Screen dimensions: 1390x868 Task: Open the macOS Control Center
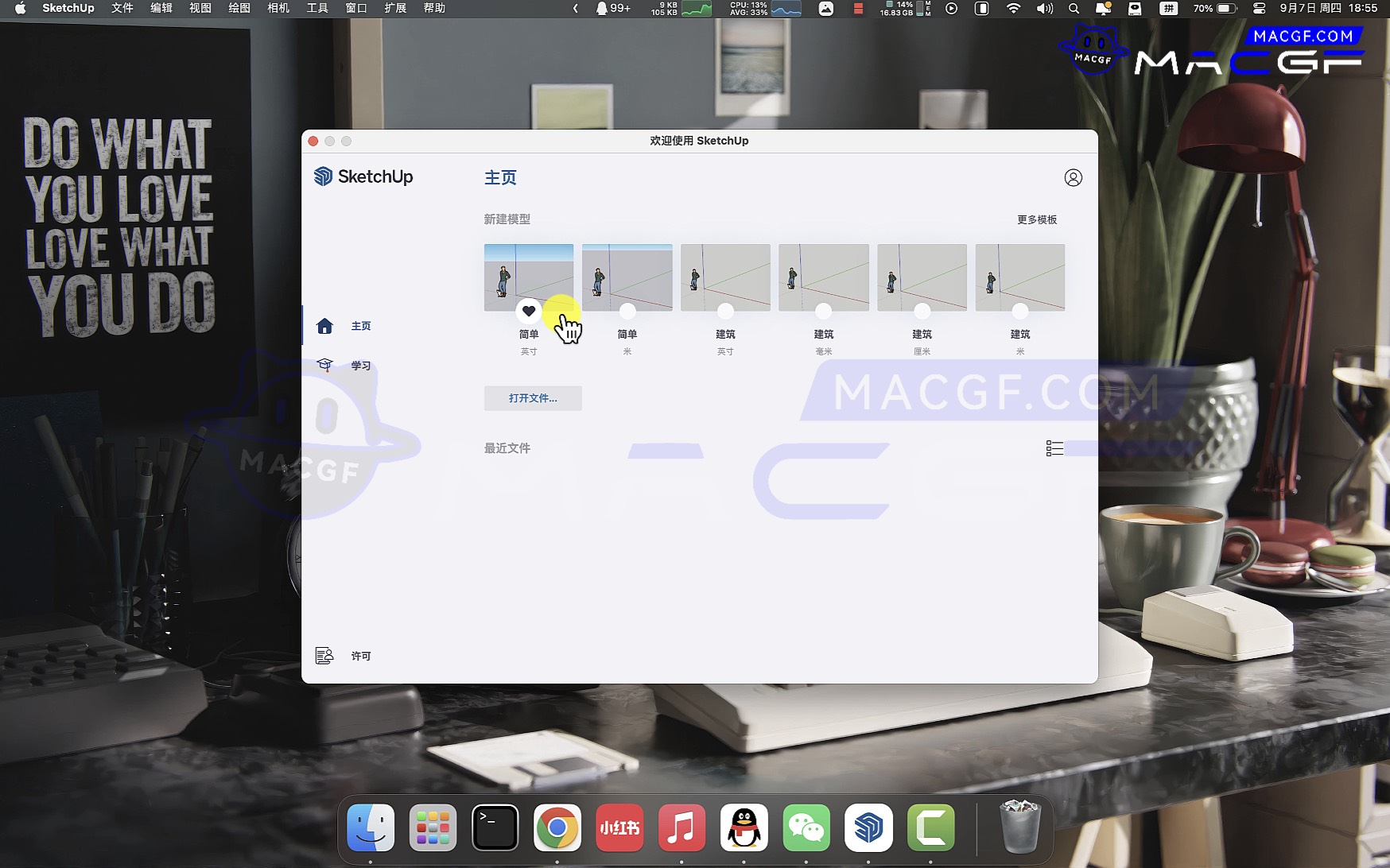coord(1259,8)
